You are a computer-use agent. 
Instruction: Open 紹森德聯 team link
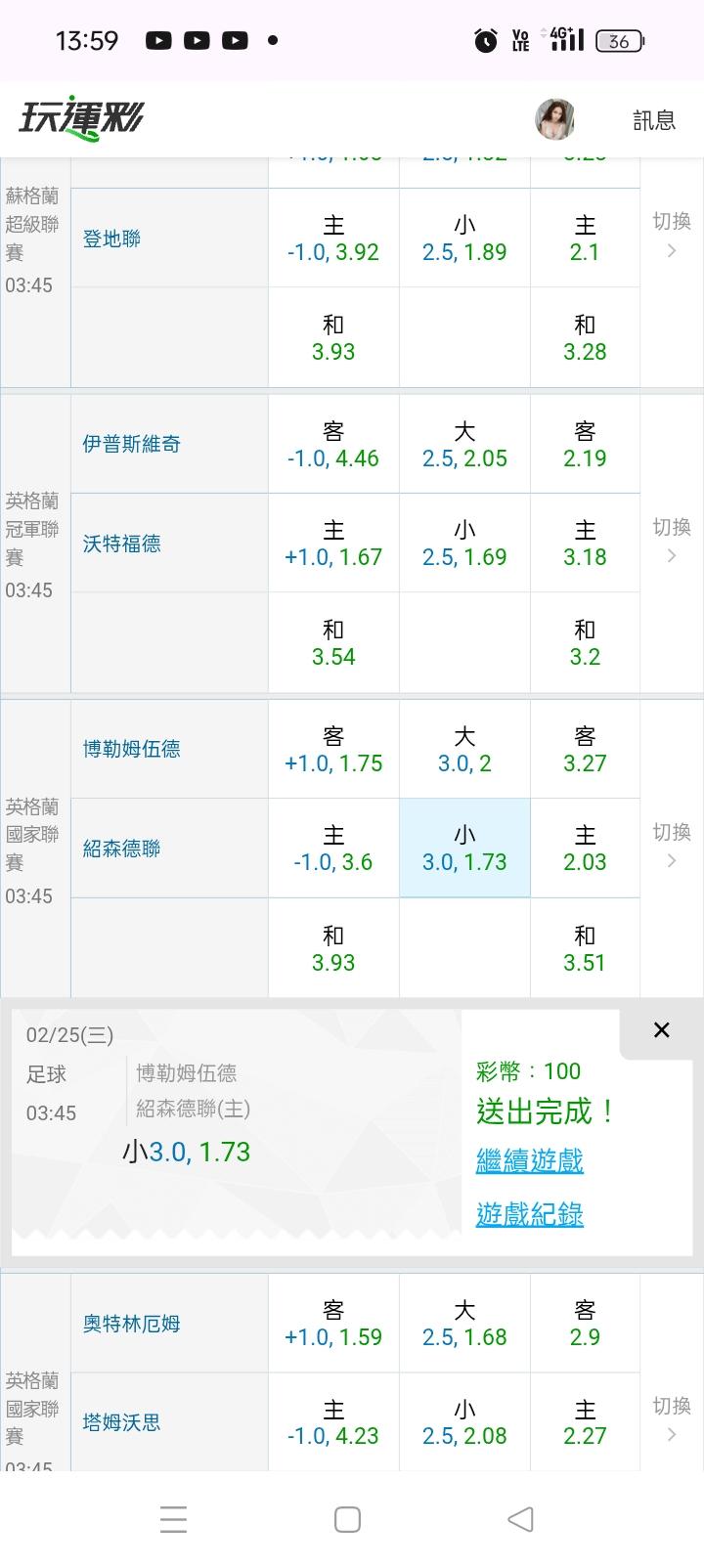122,849
